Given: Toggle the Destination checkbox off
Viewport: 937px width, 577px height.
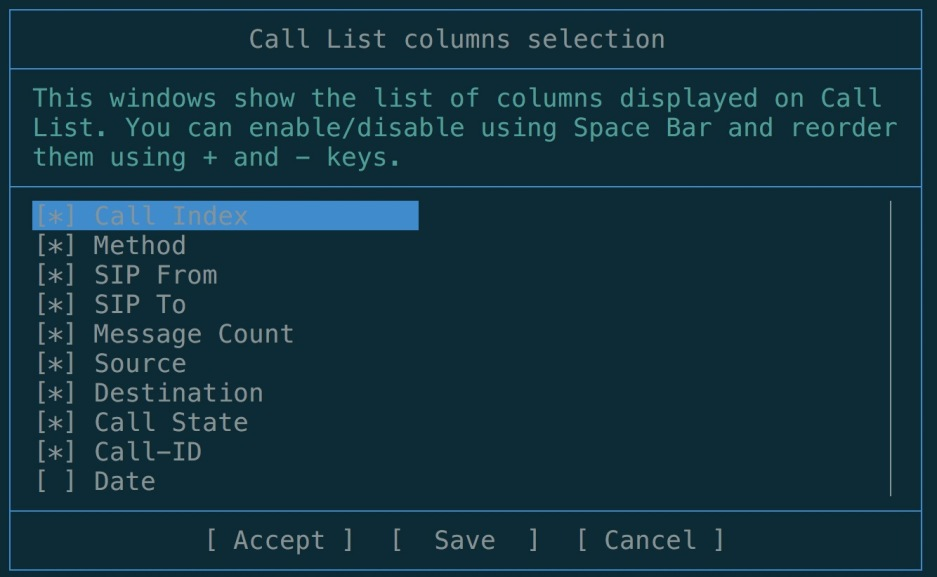Looking at the screenshot, I should (55, 393).
